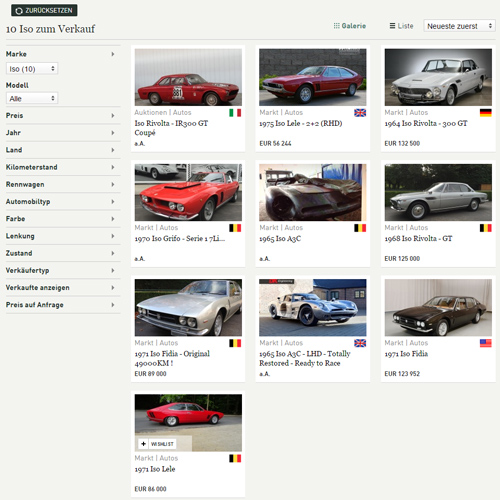Open the black 1971 Iso Fidia photo
The image size is (500, 500).
click(438, 307)
